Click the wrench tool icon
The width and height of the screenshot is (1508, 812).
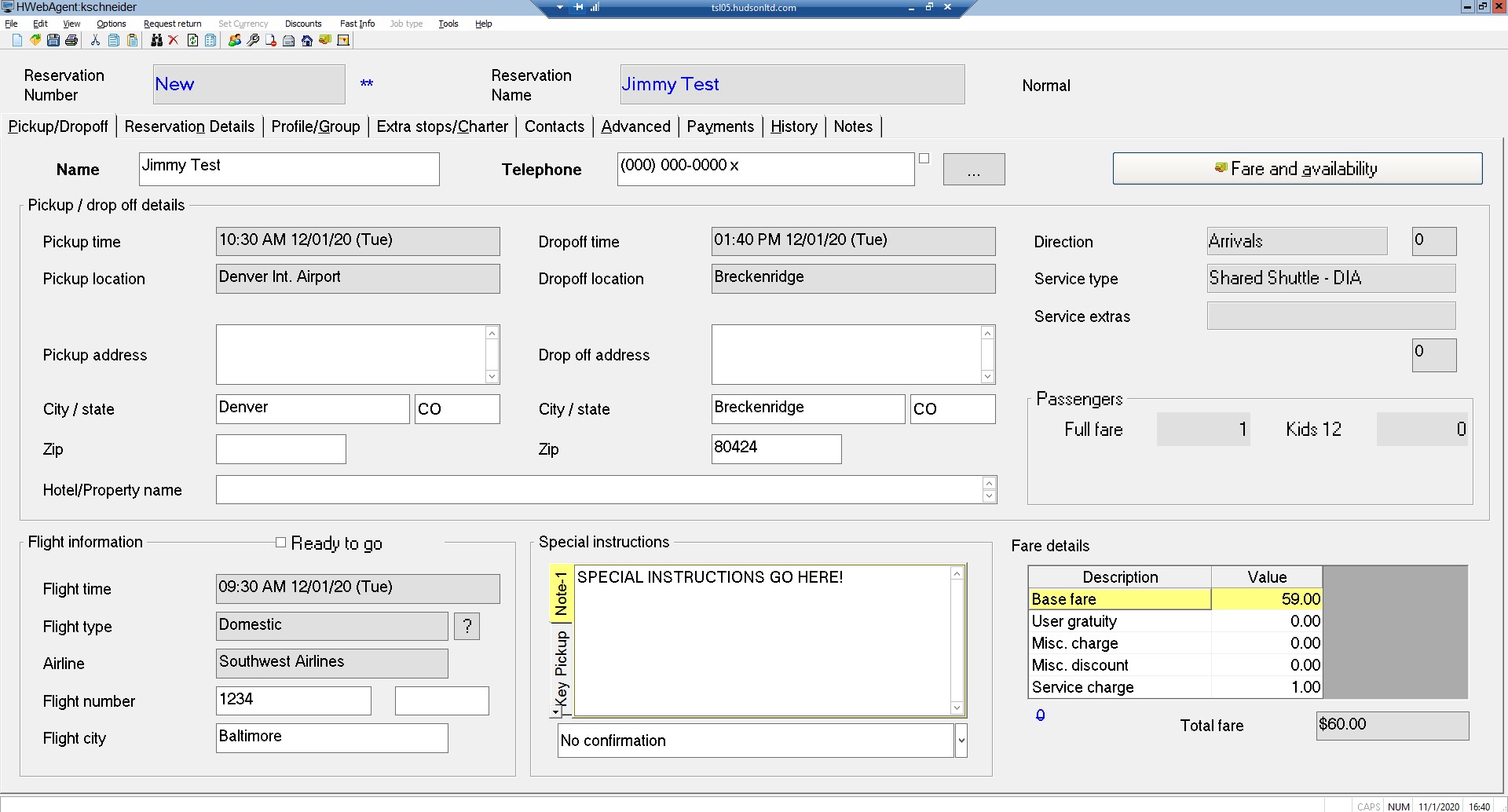(x=253, y=40)
